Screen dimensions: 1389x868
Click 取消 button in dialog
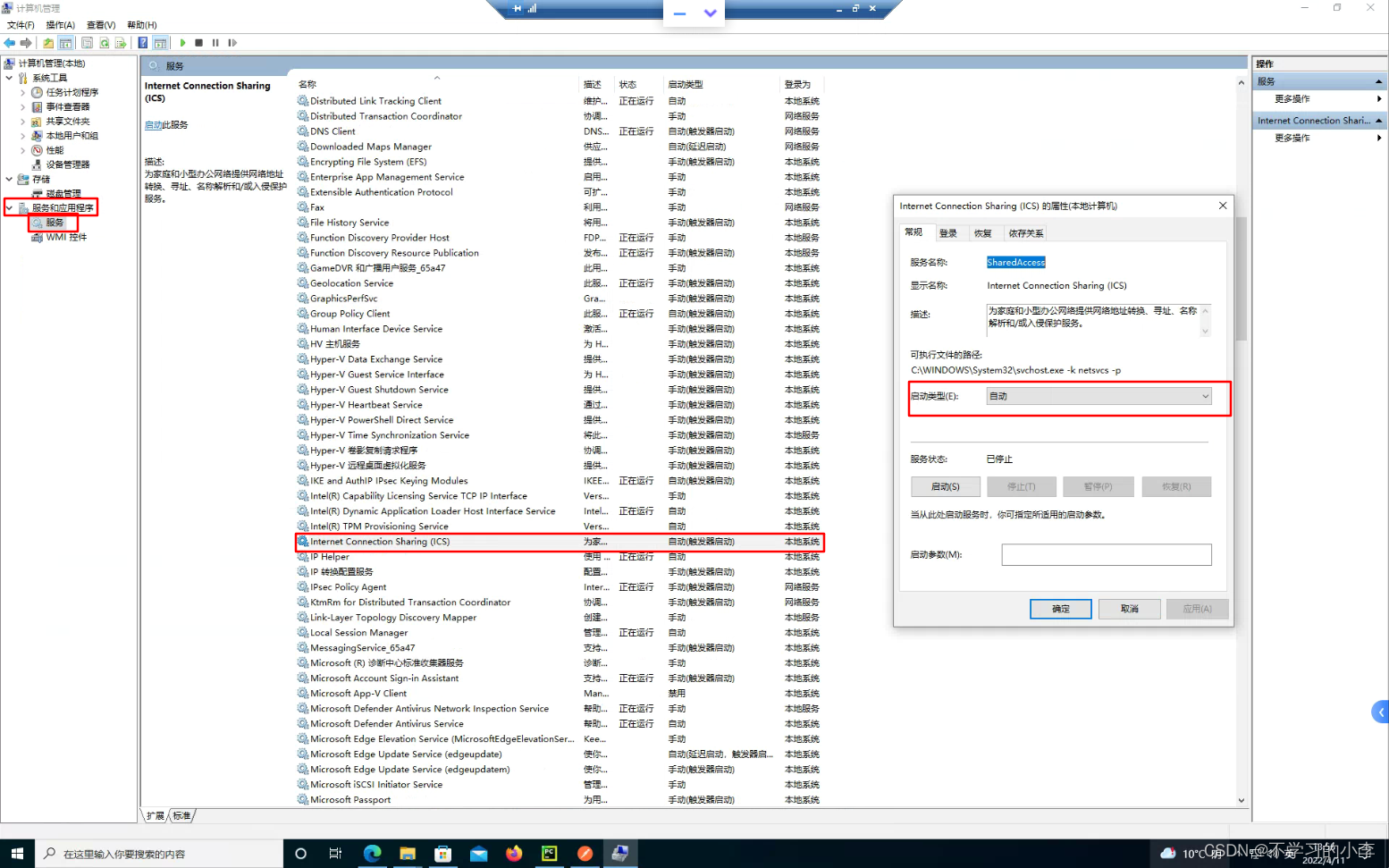pyautogui.click(x=1130, y=609)
